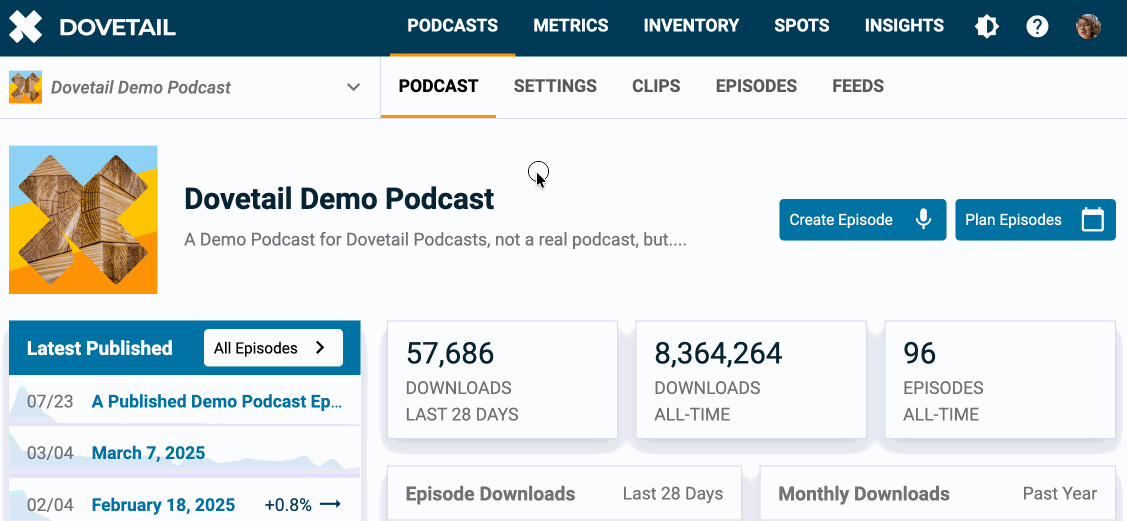Open A Published Demo Podcast episode link

[x=217, y=401]
